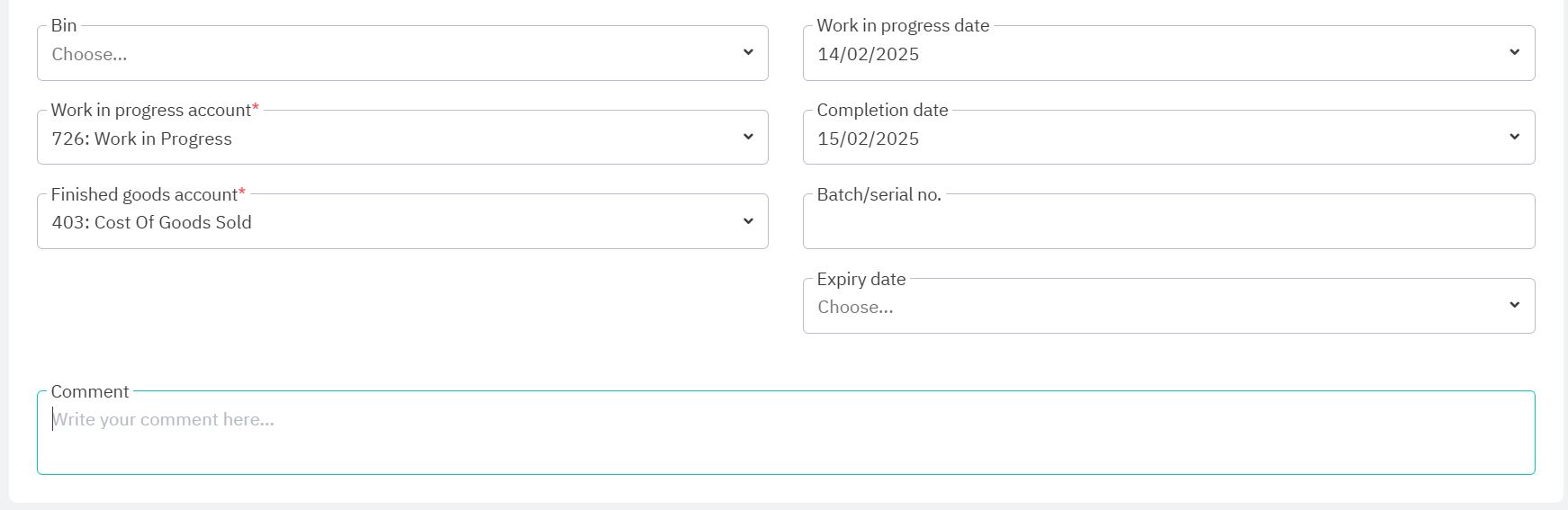
Task: Click the 14/02/2025 date value
Action: [868, 55]
